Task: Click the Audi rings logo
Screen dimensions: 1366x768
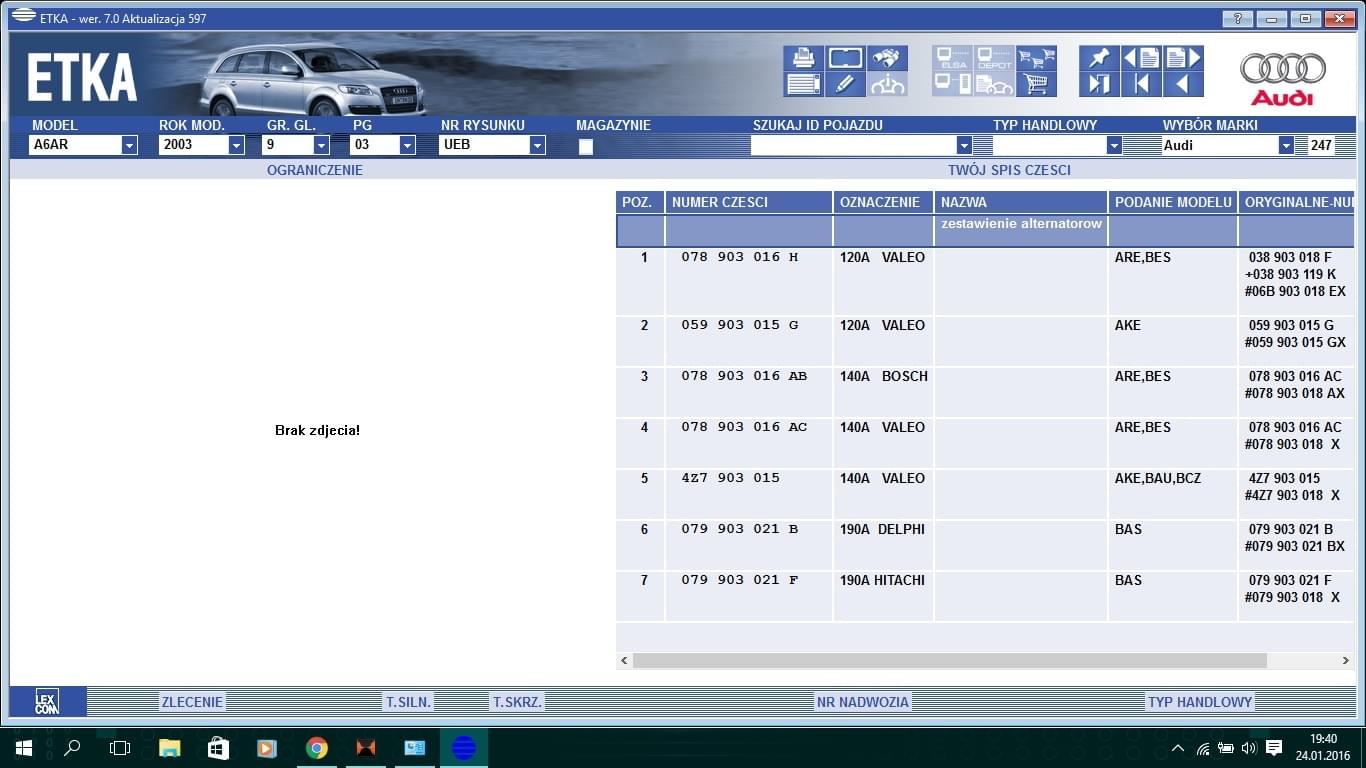Action: 1283,68
